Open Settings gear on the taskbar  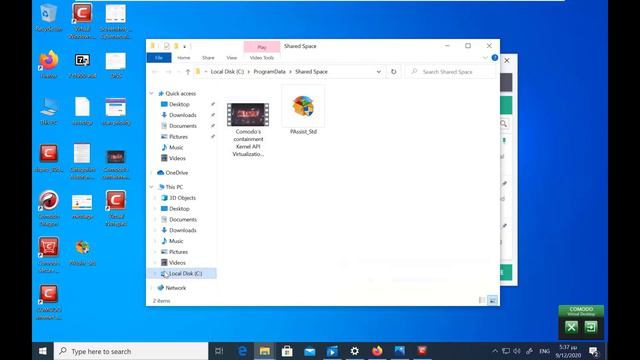[355, 351]
